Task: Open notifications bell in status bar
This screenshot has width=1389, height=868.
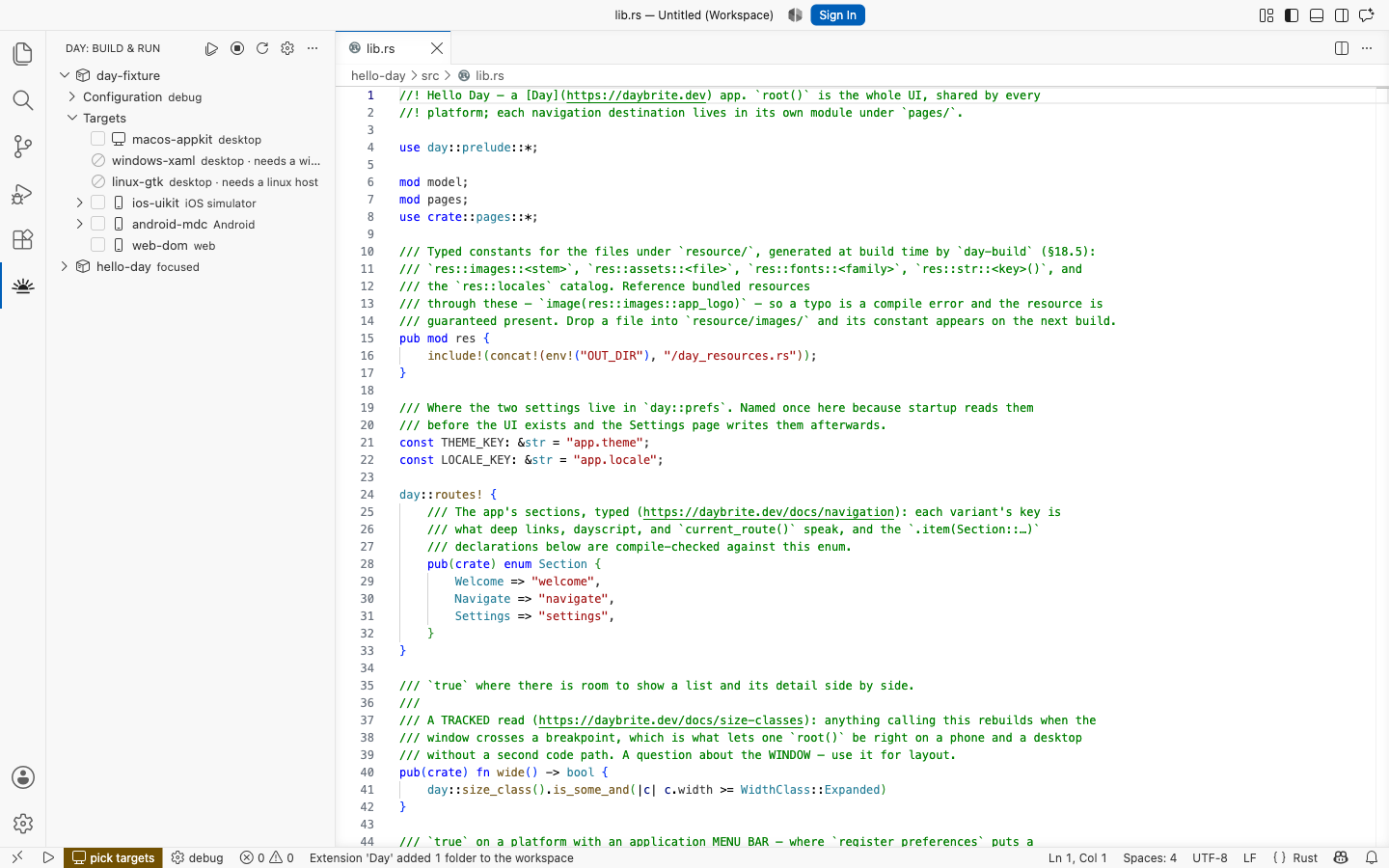Action: (1372, 857)
